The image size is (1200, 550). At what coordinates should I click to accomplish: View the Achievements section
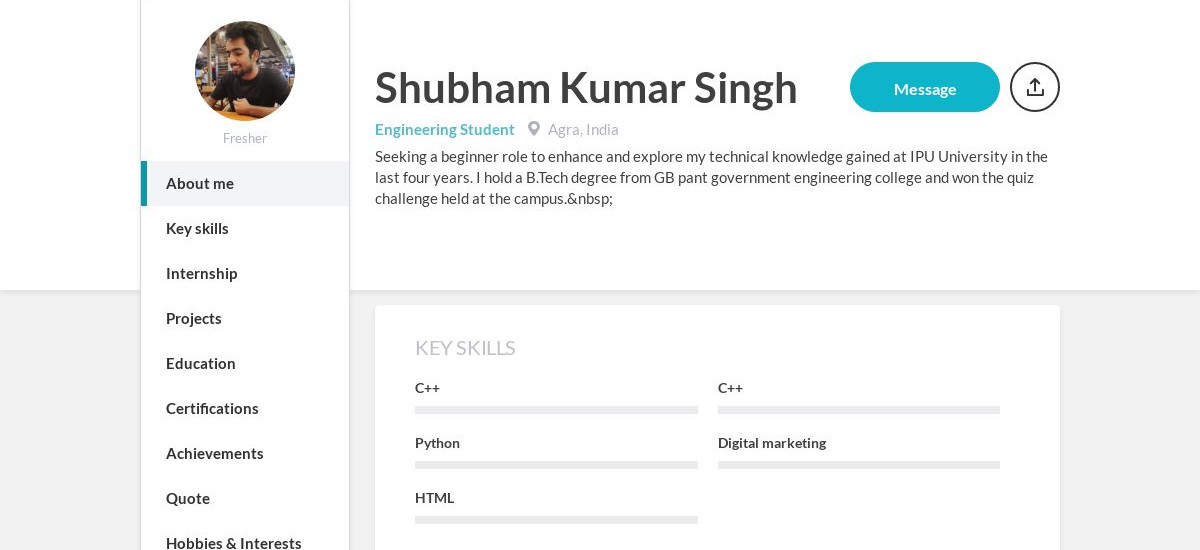[x=245, y=453]
